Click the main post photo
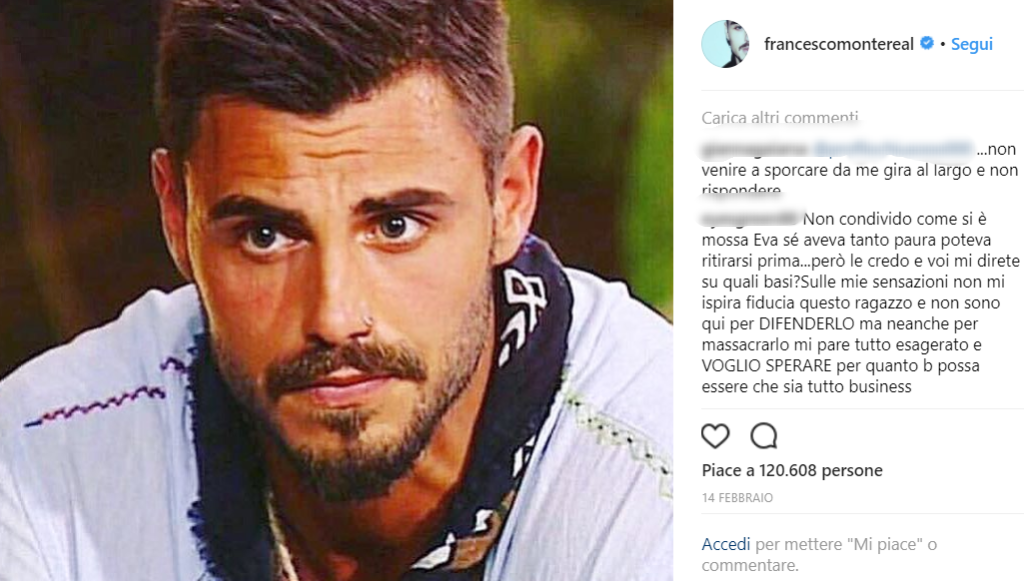 coord(336,290)
